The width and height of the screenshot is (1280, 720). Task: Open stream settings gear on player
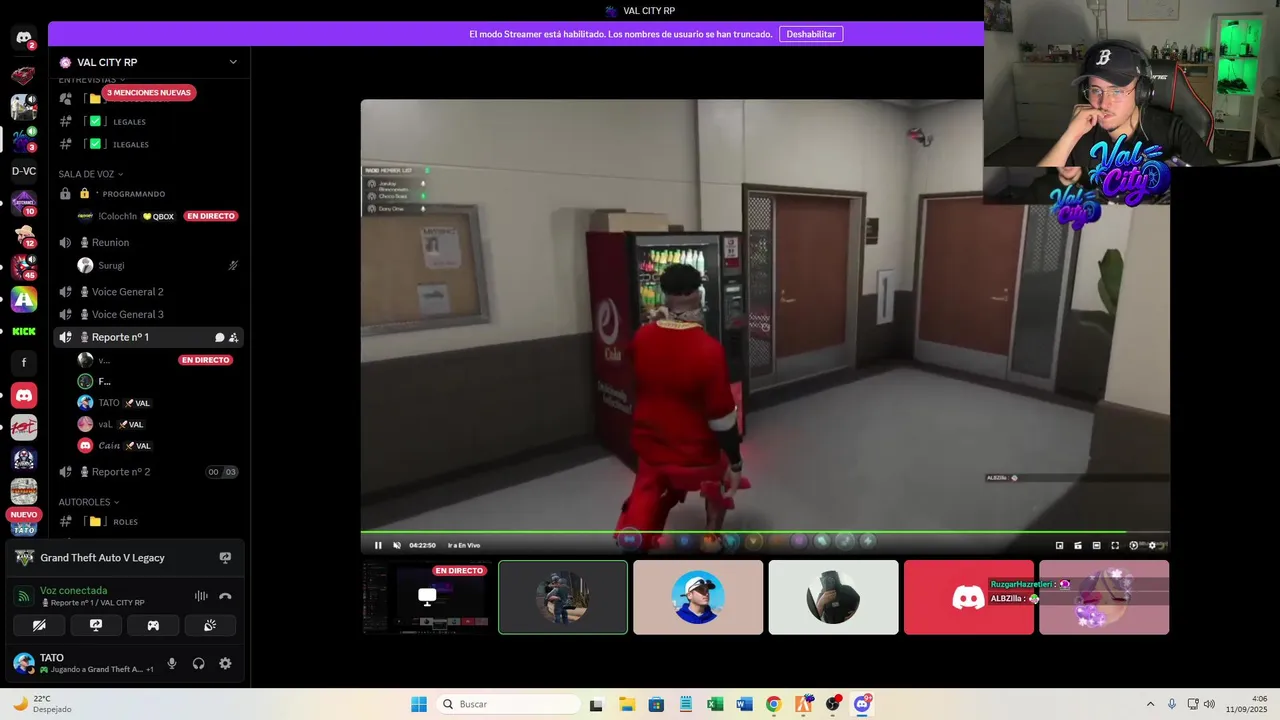click(x=1152, y=545)
